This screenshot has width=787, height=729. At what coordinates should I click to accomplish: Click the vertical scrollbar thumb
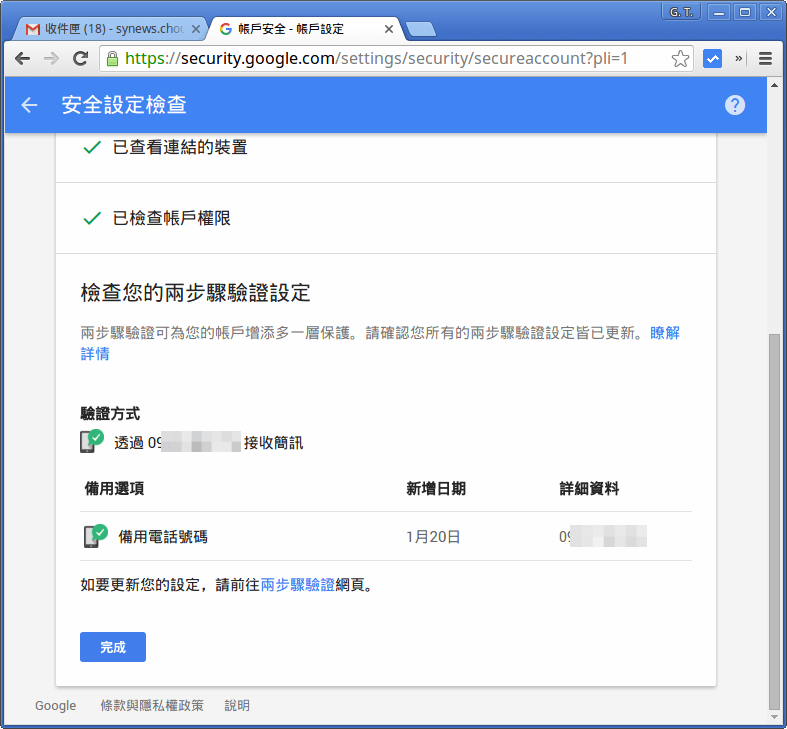774,520
